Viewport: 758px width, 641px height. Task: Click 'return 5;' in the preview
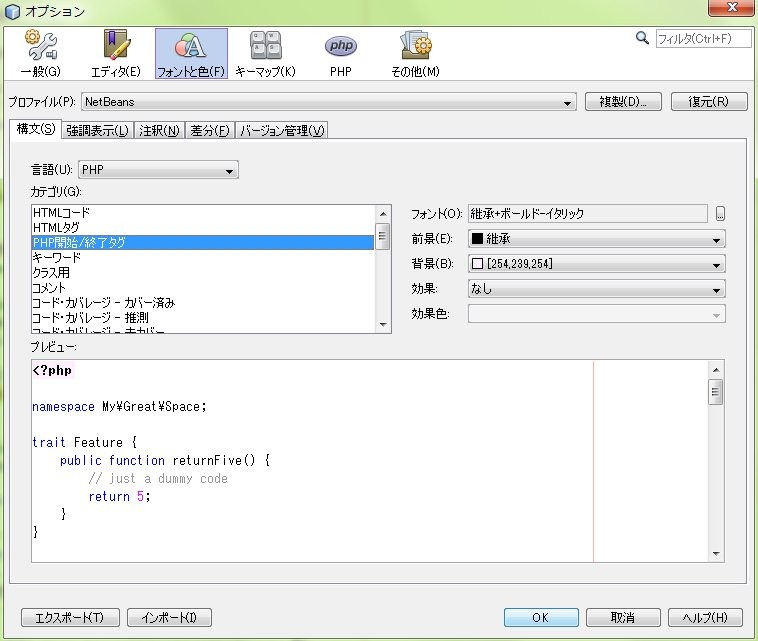(x=119, y=496)
